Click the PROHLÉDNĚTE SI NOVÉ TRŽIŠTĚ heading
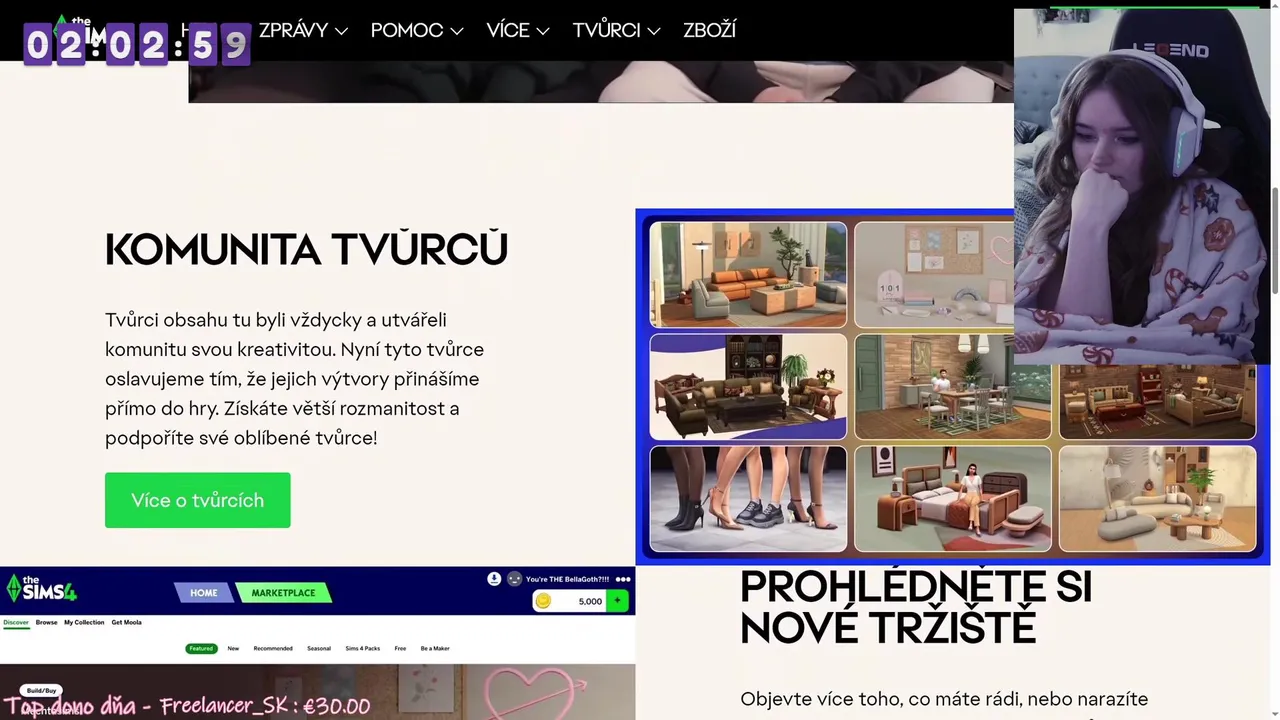The image size is (1280, 720). pyautogui.click(x=915, y=607)
